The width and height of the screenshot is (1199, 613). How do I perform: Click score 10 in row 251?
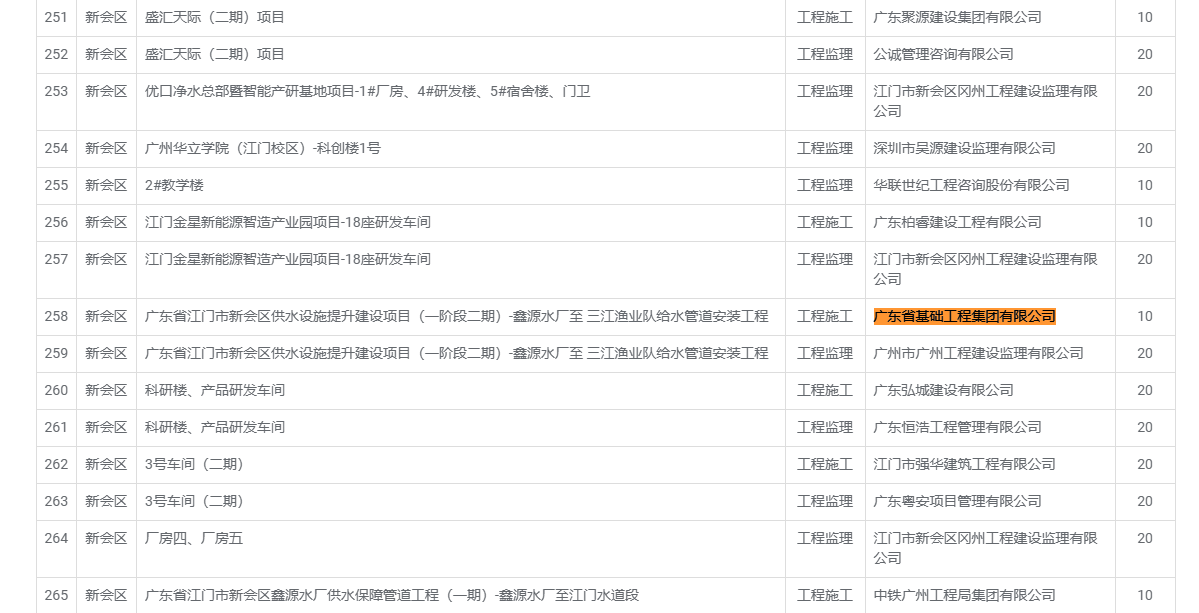(1145, 17)
